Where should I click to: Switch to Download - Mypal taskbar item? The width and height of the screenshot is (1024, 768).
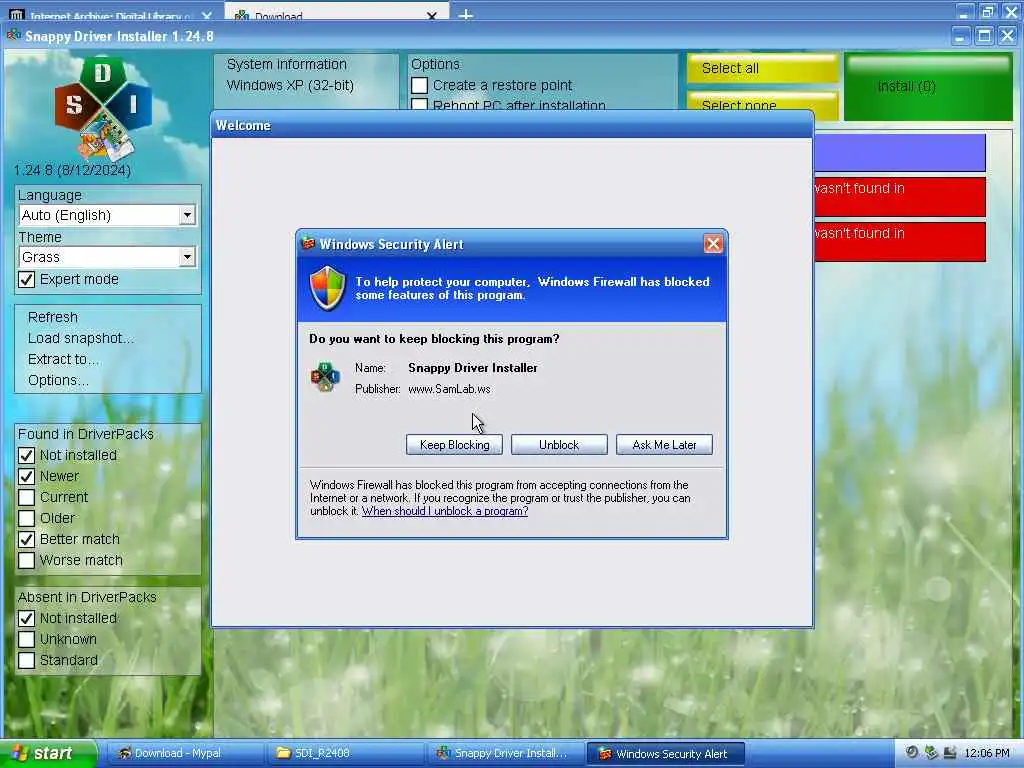coord(185,754)
